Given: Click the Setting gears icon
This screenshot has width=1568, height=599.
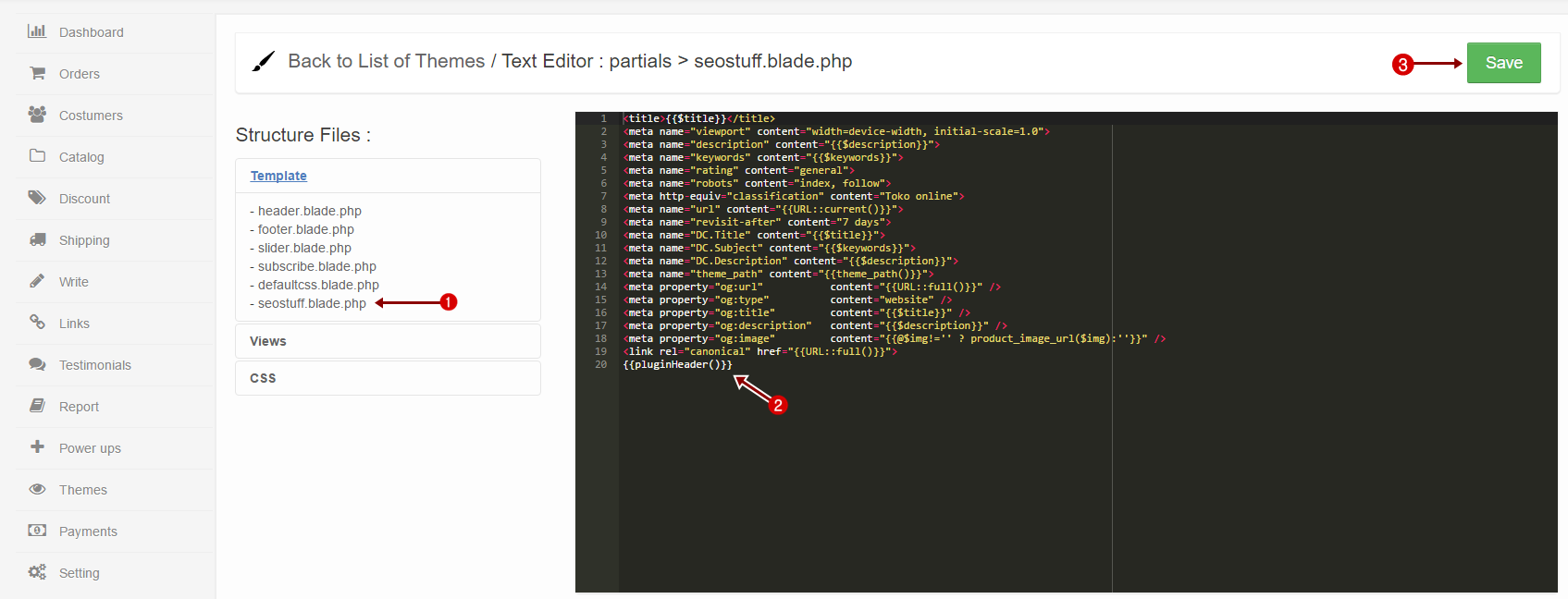Looking at the screenshot, I should [x=37, y=571].
